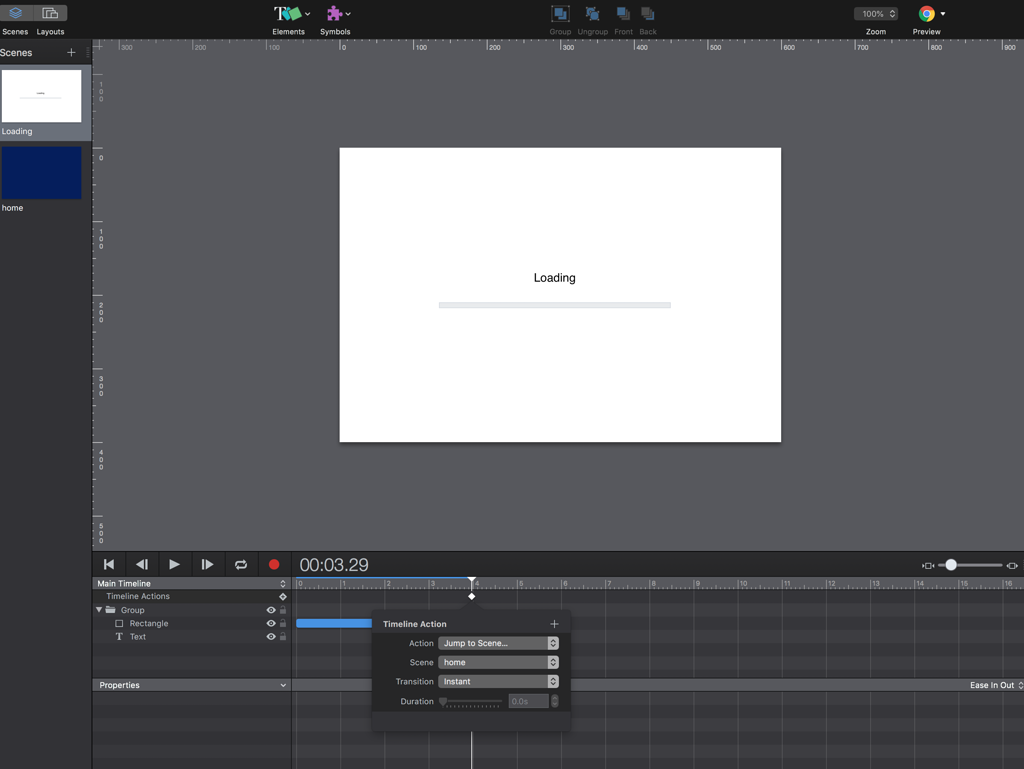
Task: Toggle Text layer visibility eye
Action: (270, 636)
